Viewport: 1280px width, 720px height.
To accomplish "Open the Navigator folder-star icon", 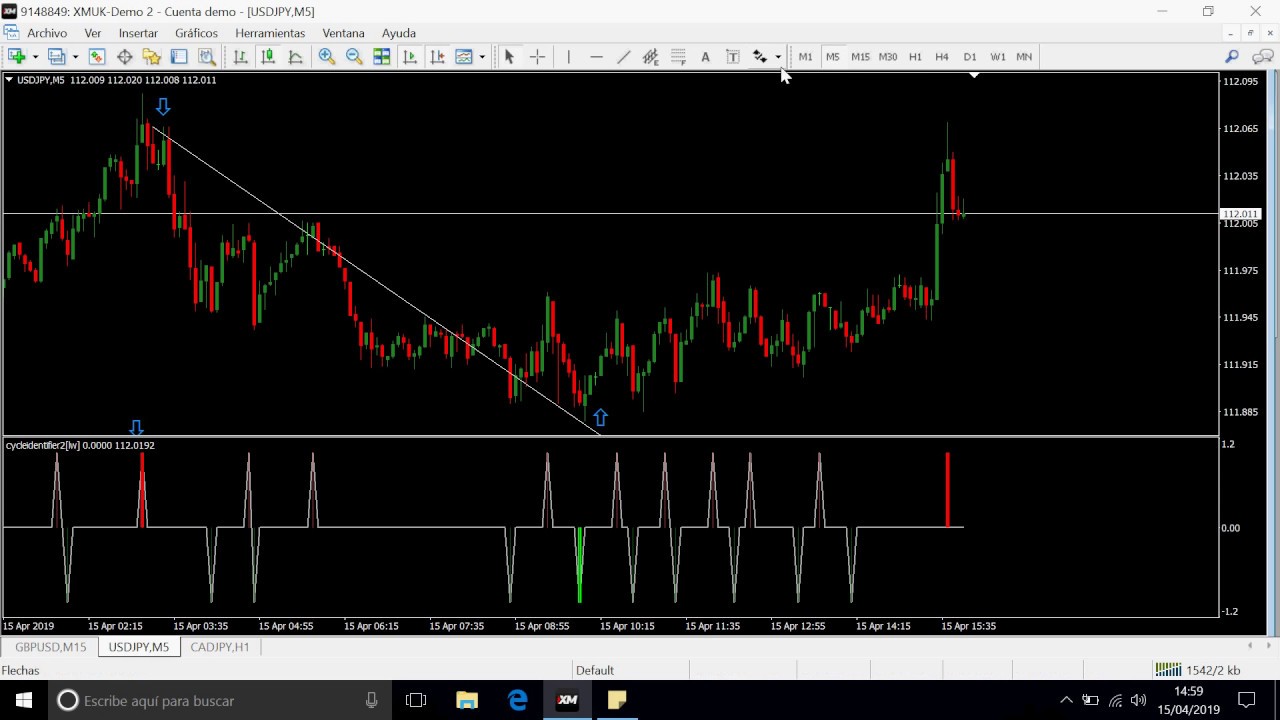I will click(152, 57).
